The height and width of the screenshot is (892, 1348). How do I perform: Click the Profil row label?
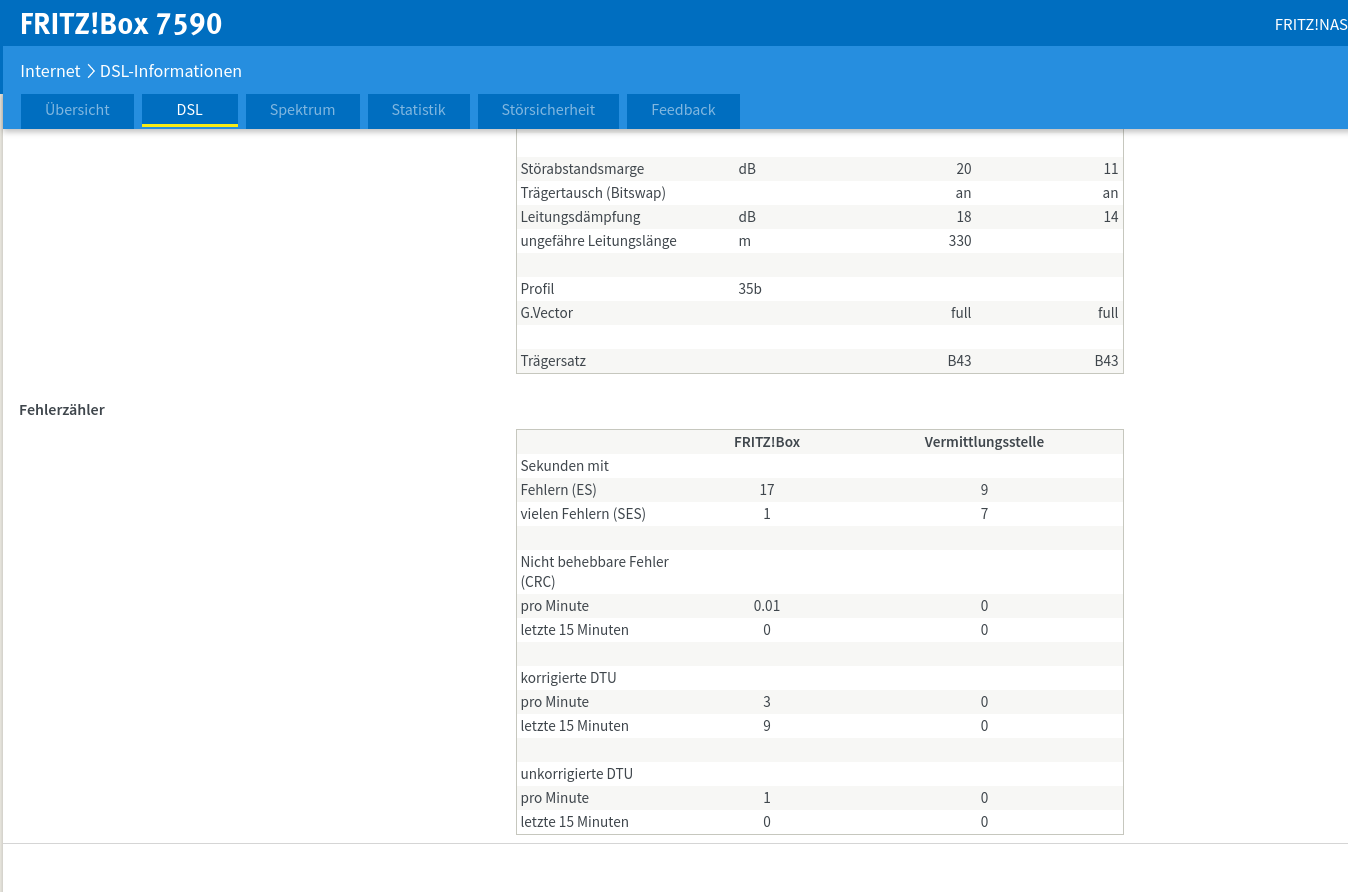537,289
